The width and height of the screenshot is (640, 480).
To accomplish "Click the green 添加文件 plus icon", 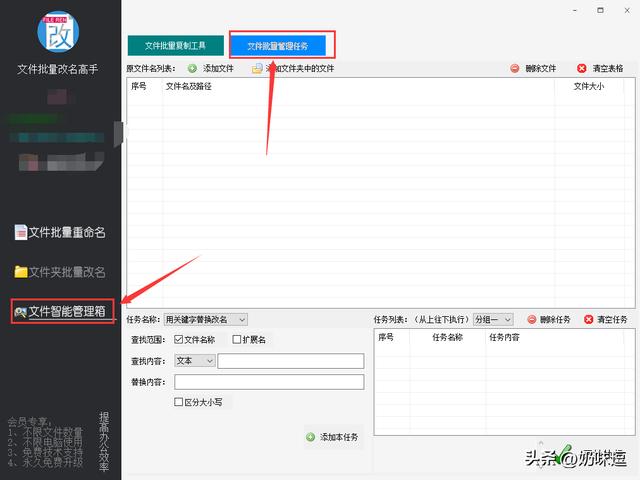I will click(192, 69).
